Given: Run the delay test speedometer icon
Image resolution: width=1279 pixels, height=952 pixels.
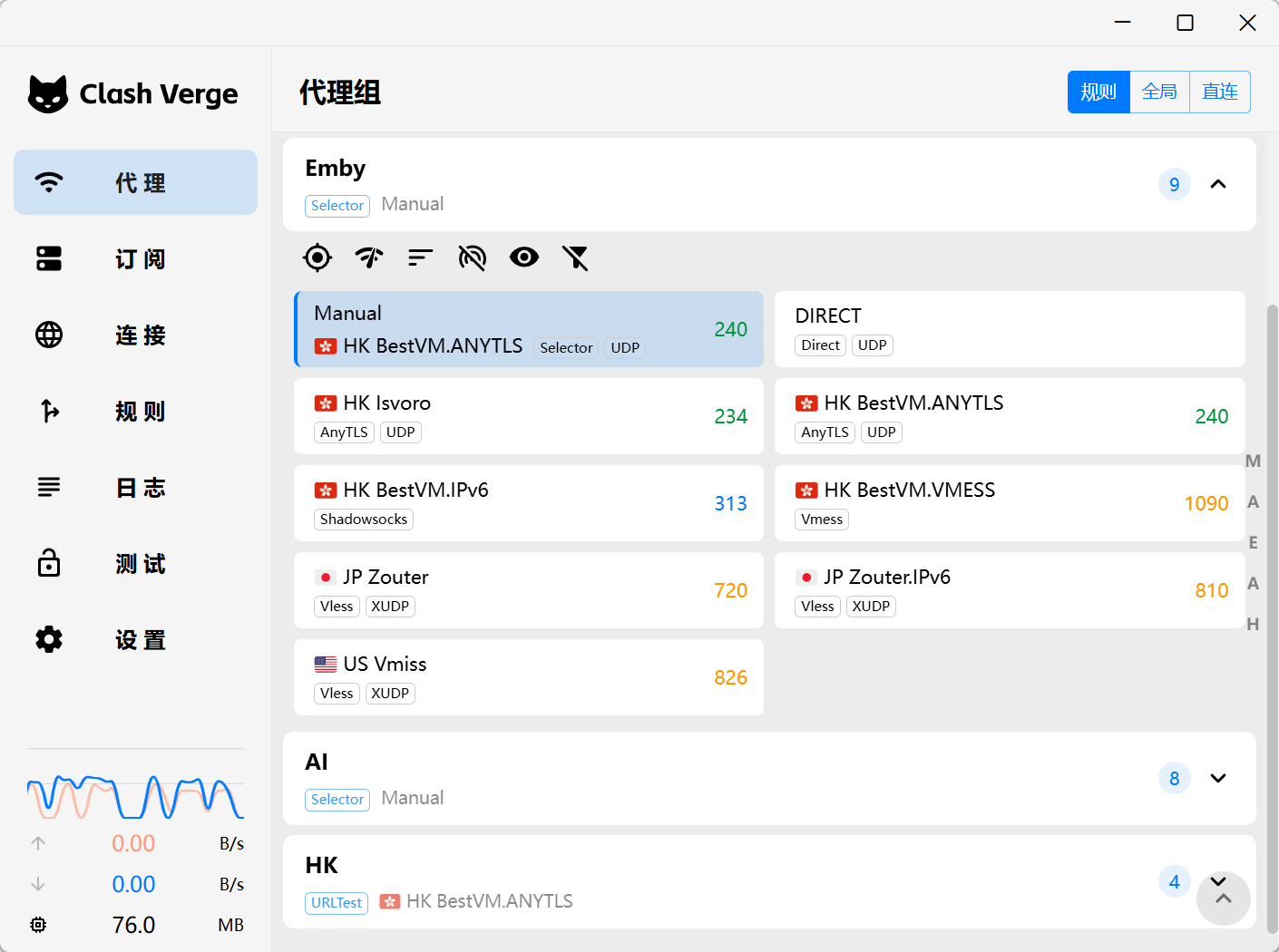Looking at the screenshot, I should click(x=369, y=258).
